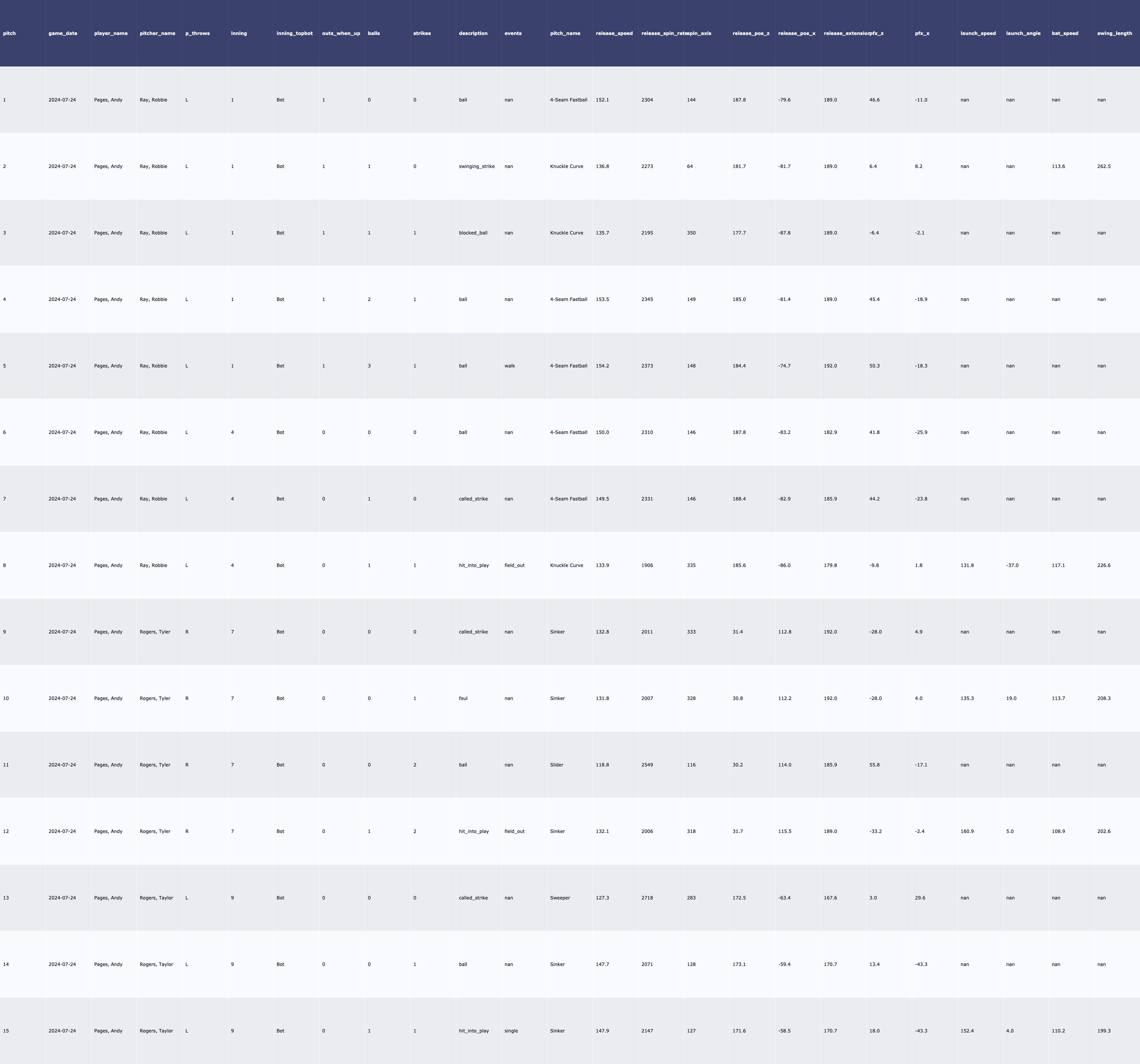1140x1064 pixels.
Task: Click the pitch_name column header
Action: (x=565, y=33)
